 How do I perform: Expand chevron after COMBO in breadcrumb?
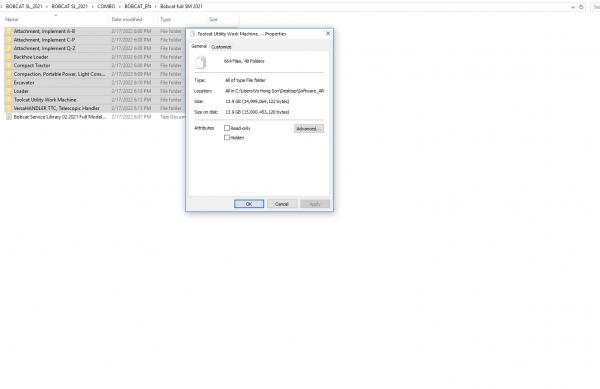coord(120,7)
